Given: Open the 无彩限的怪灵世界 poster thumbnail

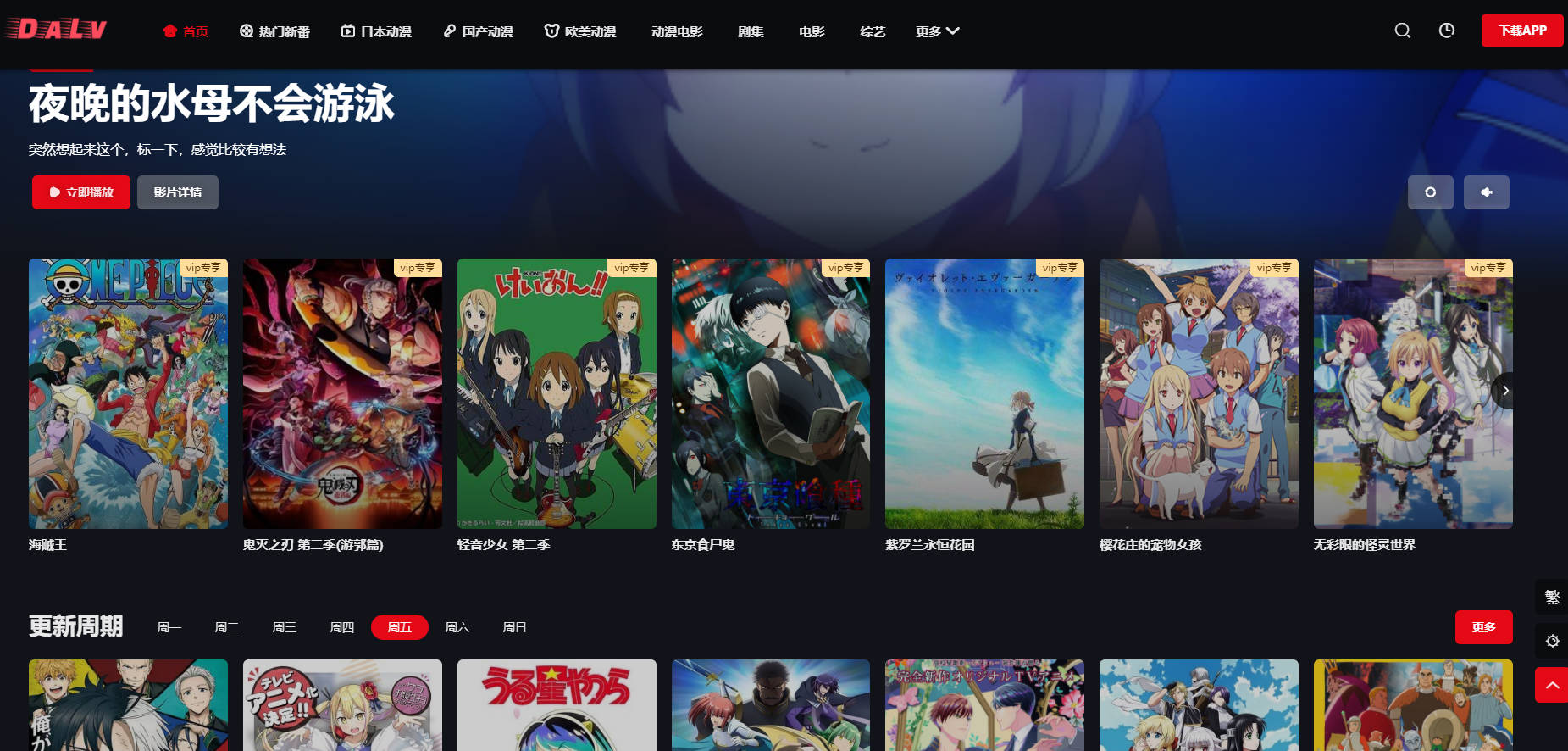Looking at the screenshot, I should tap(1413, 393).
